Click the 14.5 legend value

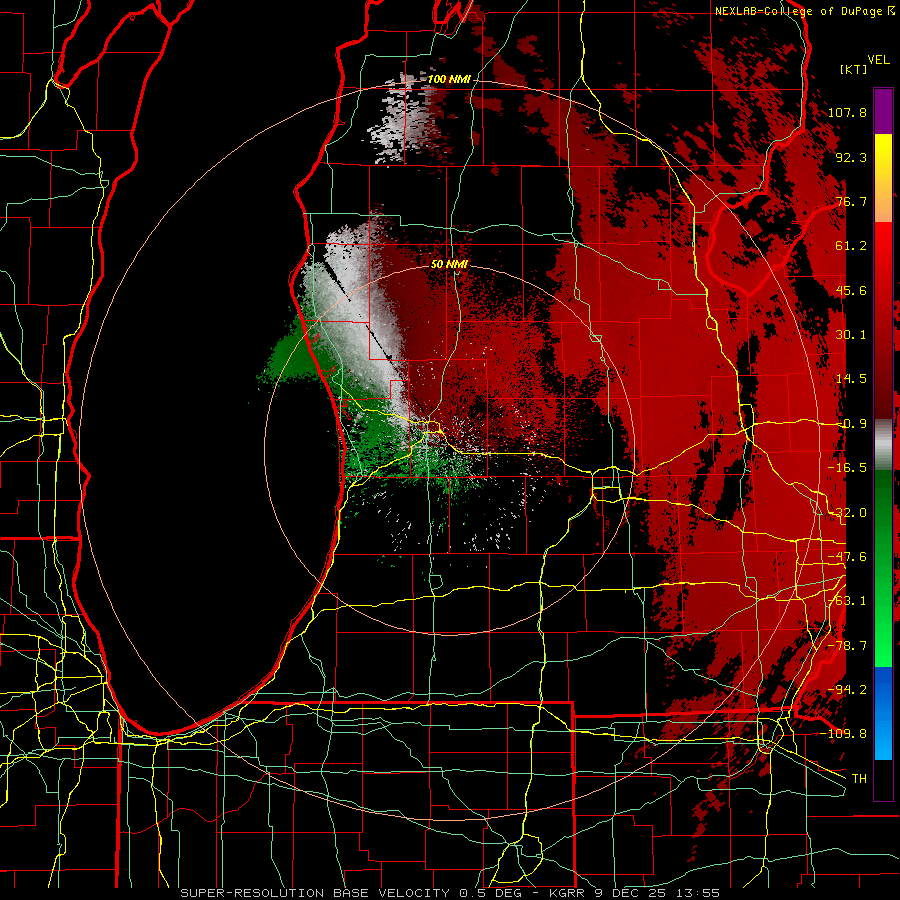pyautogui.click(x=851, y=379)
